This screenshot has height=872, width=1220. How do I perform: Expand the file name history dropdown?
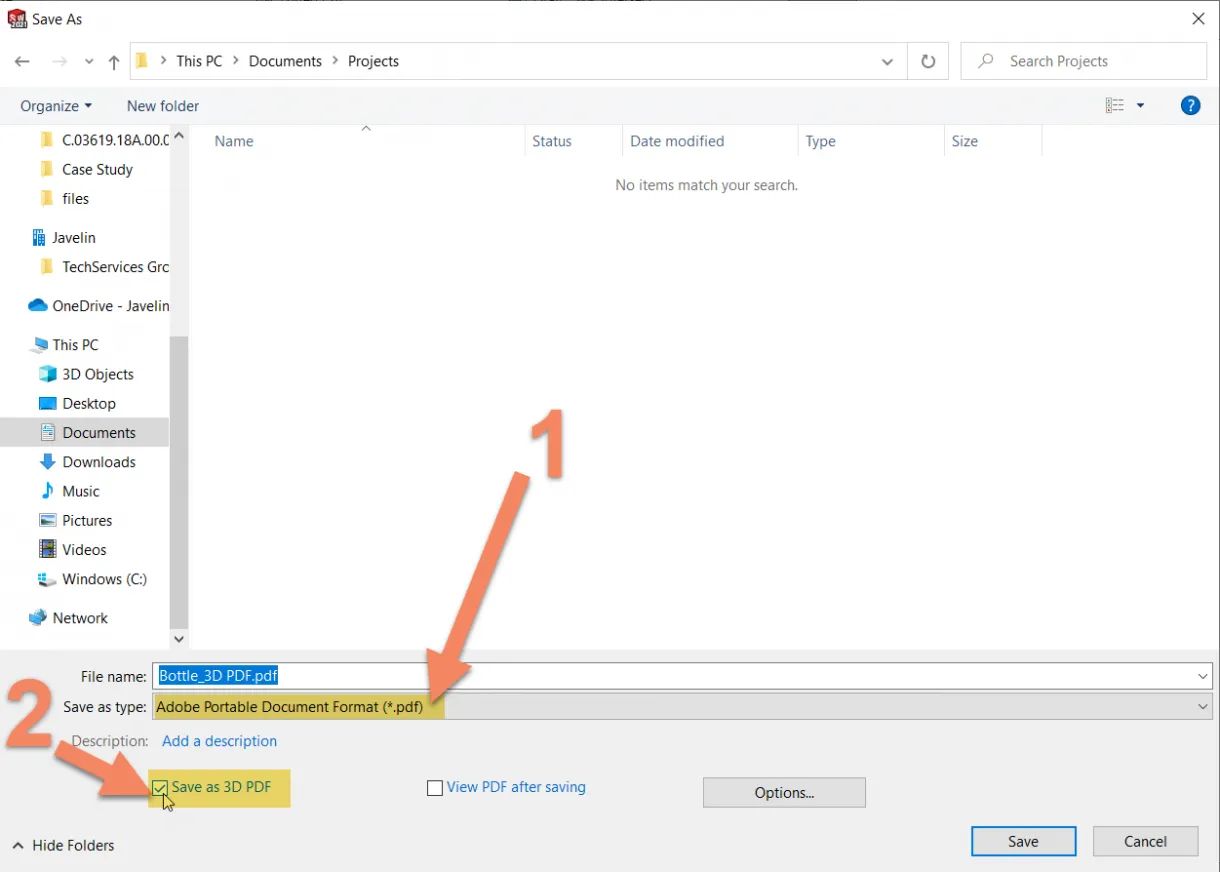pos(1201,676)
